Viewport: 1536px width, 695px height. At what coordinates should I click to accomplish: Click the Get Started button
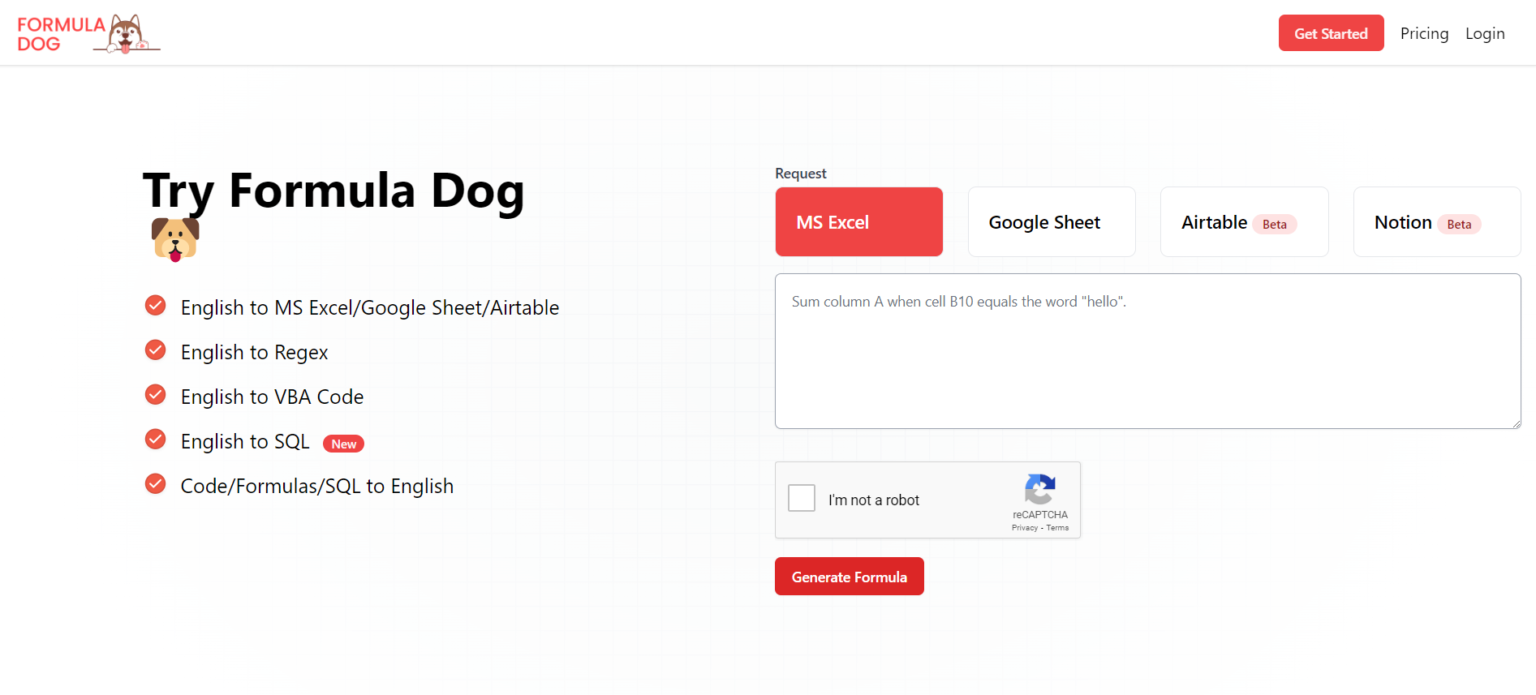coord(1330,33)
